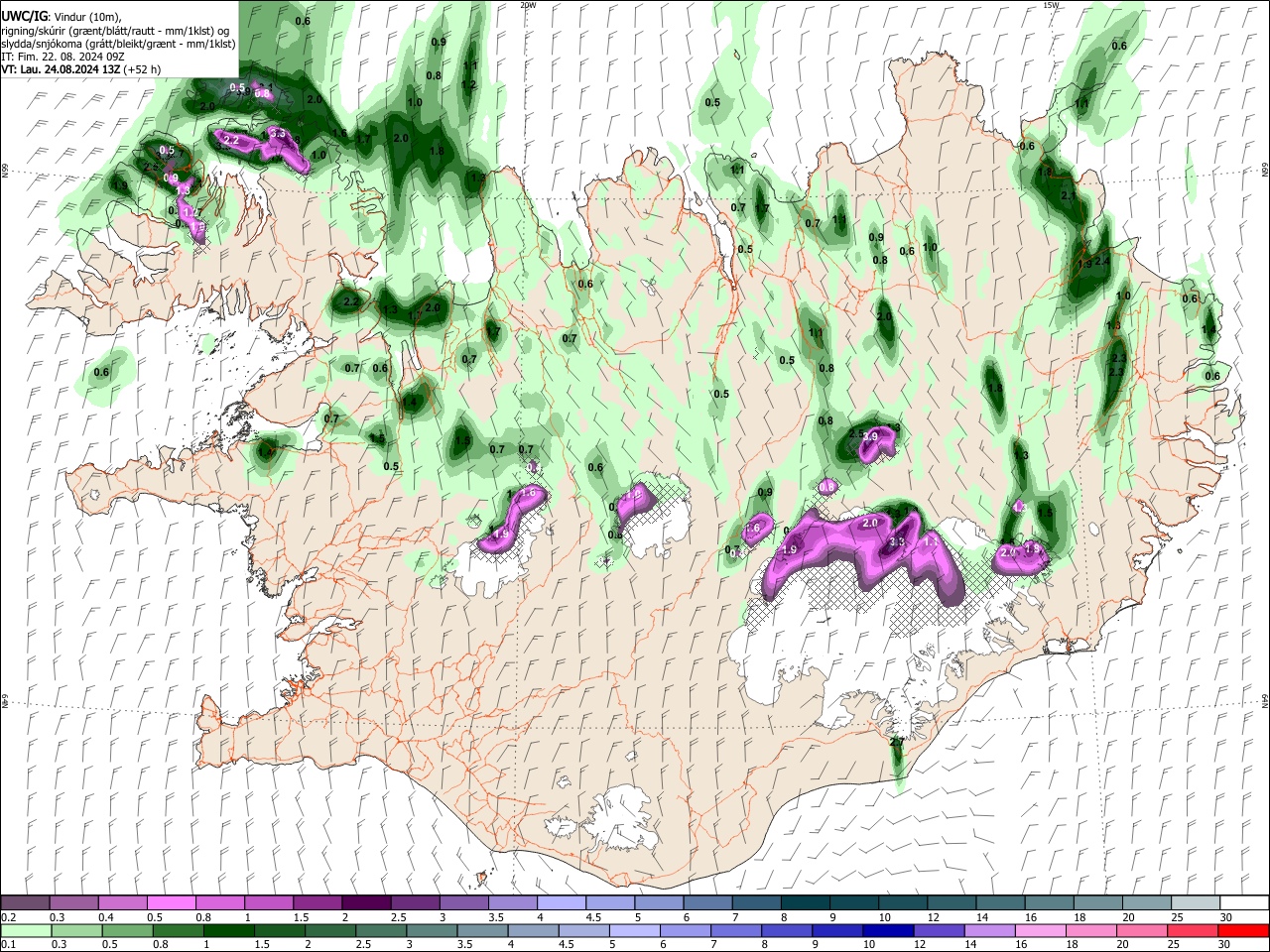The height and width of the screenshot is (952, 1270).
Task: Click the 'slydda/snjókoma' legend description line
Action: 118,44
